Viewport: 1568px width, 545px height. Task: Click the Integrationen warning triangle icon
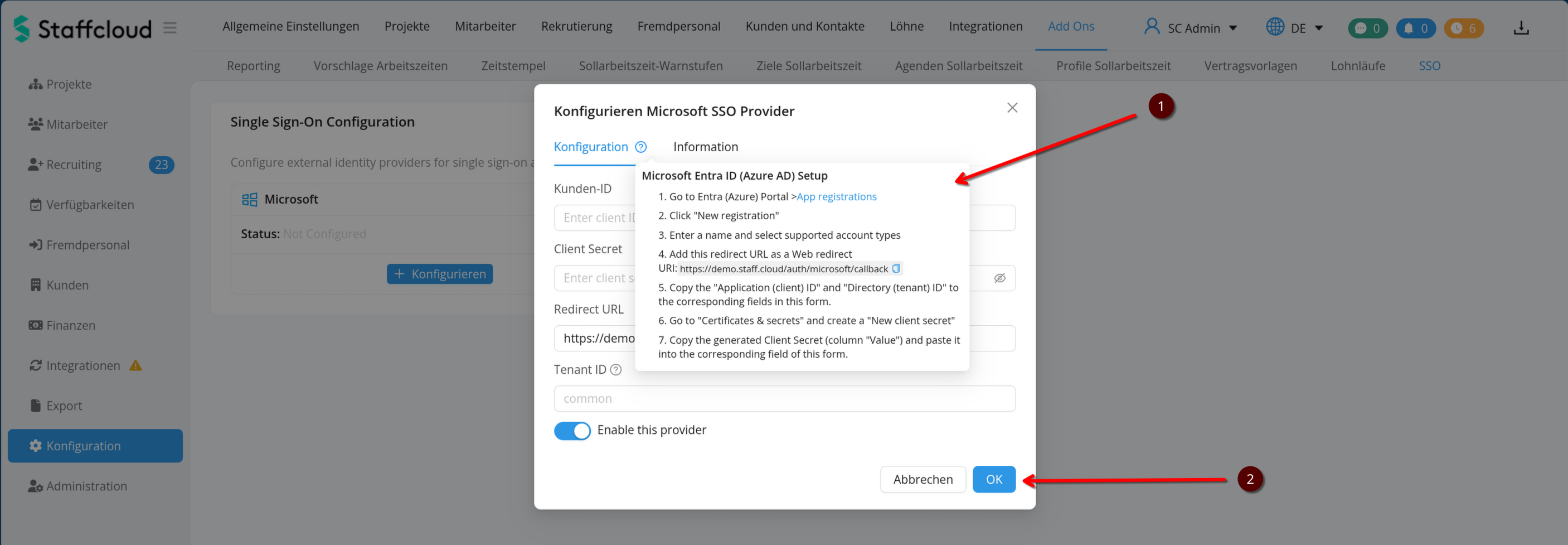click(136, 365)
